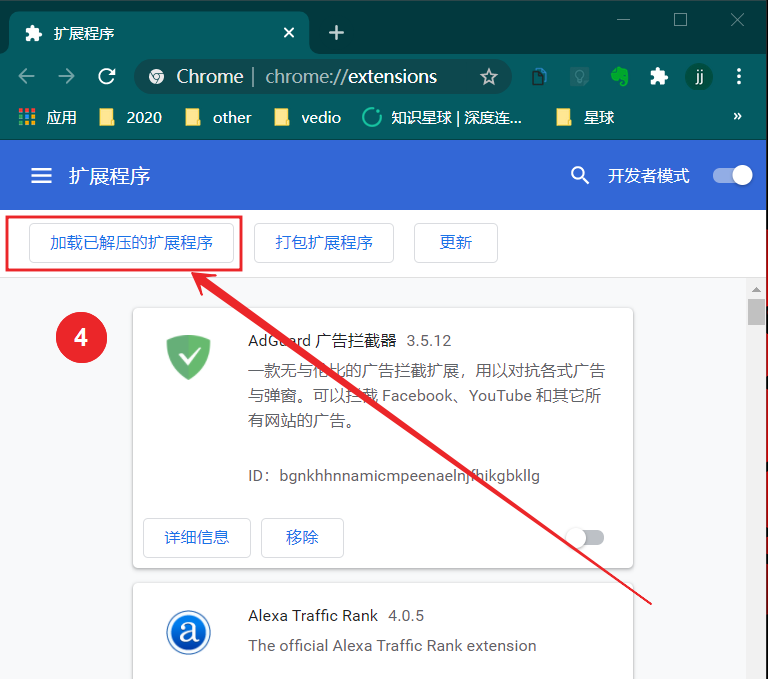Click the search extensions magnifier icon
This screenshot has width=768, height=679.
point(580,176)
